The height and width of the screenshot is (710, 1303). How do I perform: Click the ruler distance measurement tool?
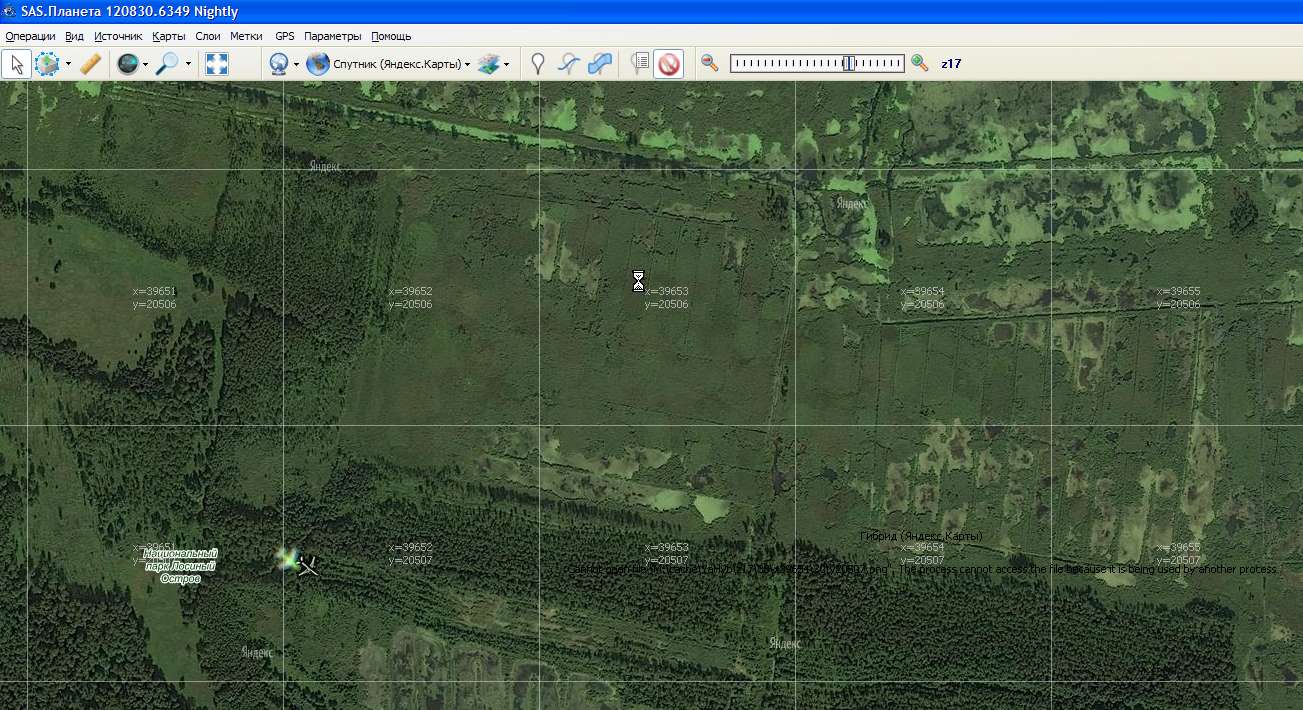point(91,64)
